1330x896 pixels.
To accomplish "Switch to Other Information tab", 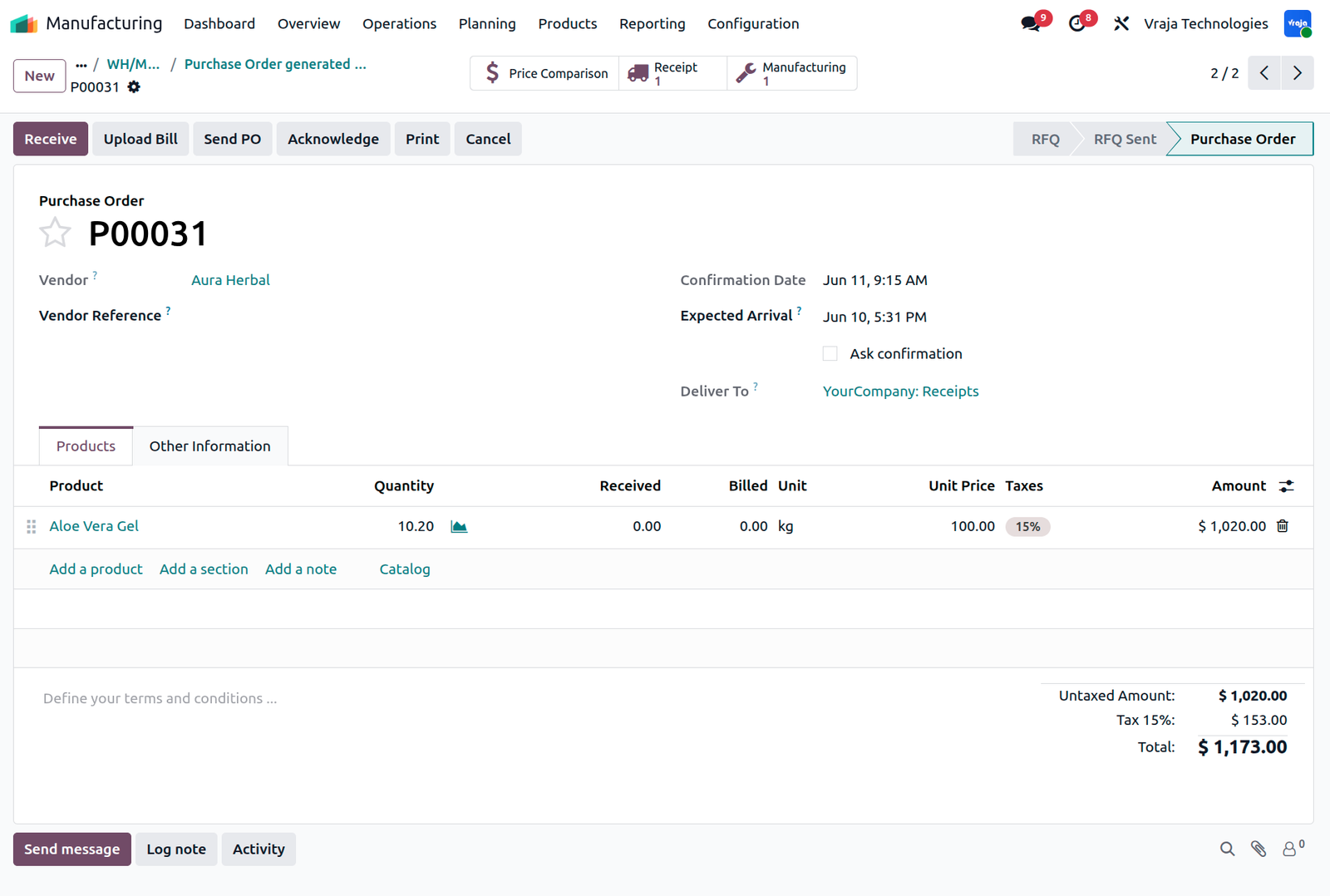I will pyautogui.click(x=210, y=446).
